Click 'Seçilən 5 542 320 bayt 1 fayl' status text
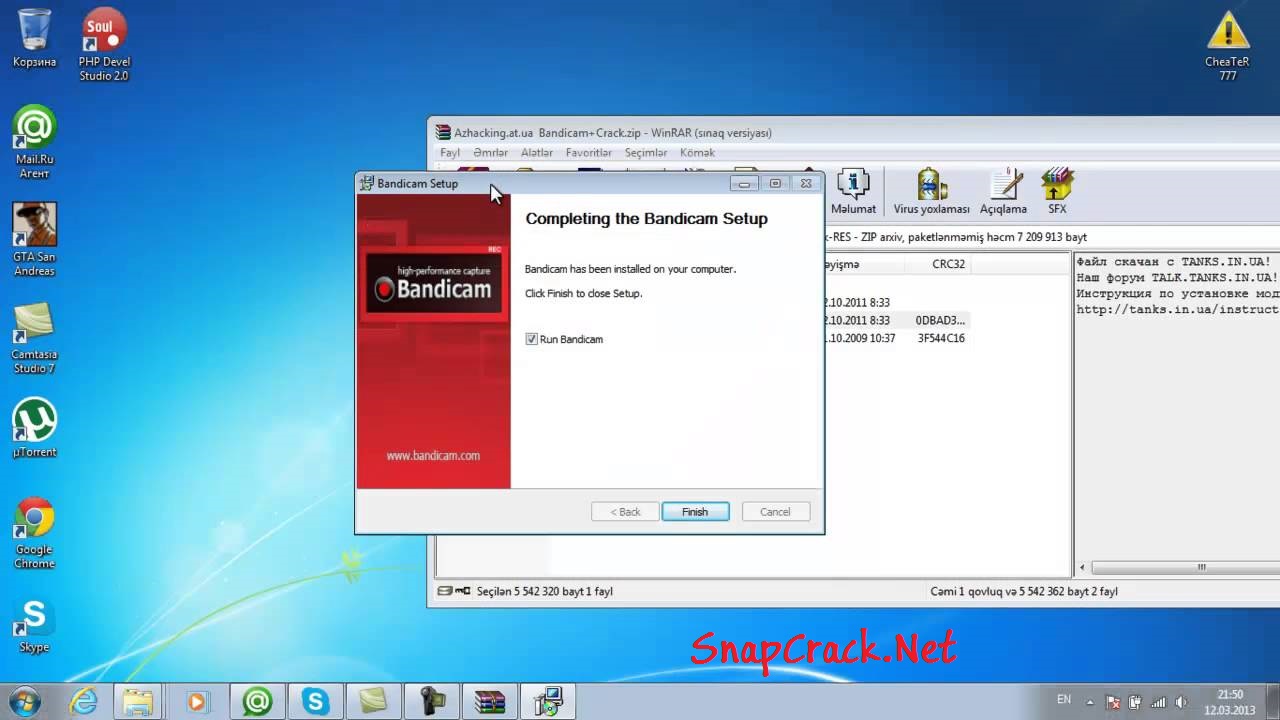The width and height of the screenshot is (1280, 720). pos(545,591)
